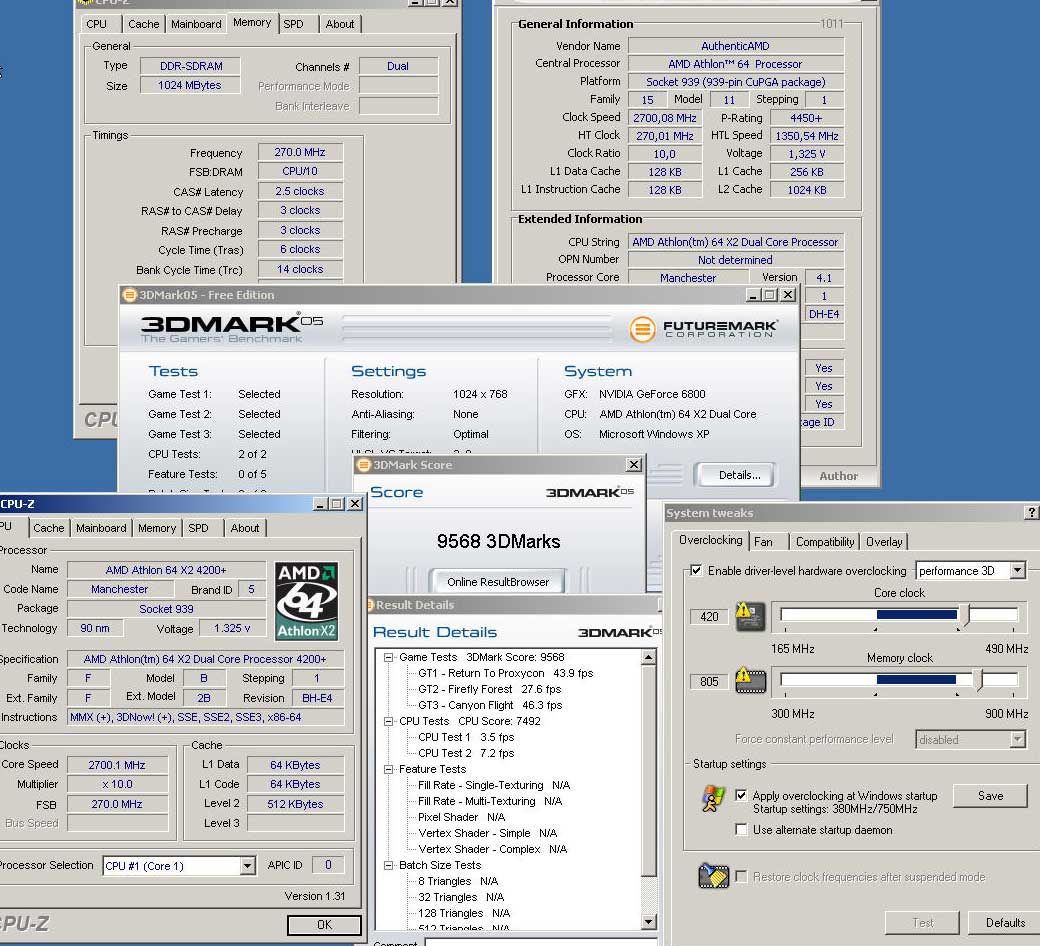Open About tab in top CPU-Z

tap(340, 24)
